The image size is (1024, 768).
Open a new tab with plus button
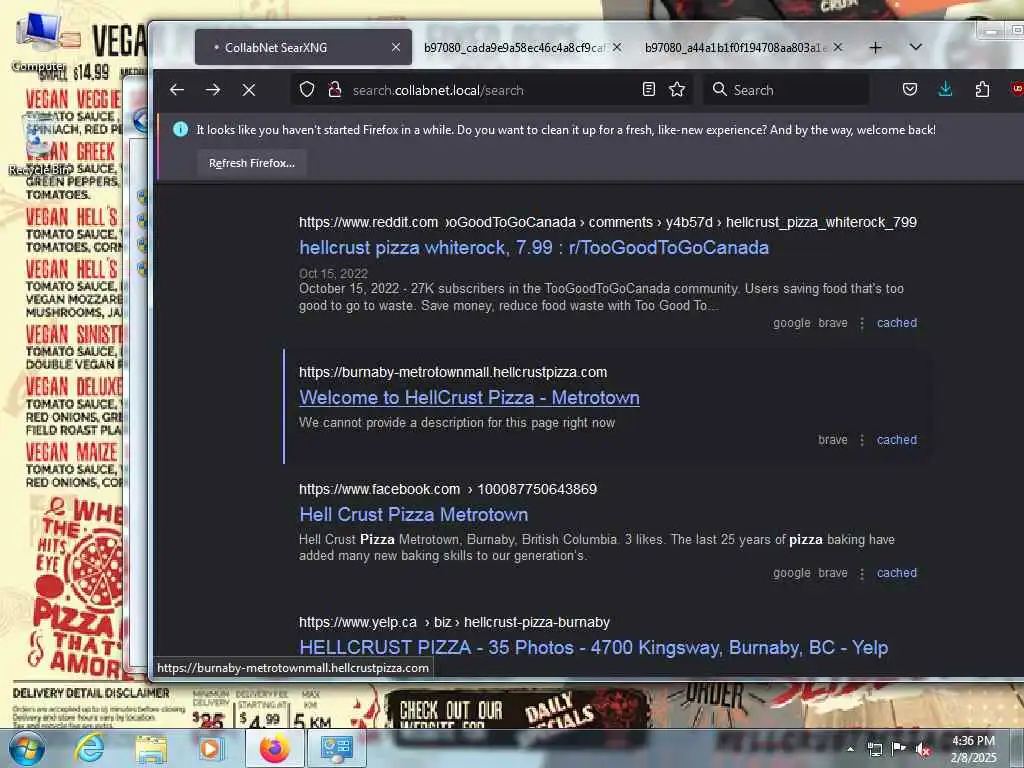[x=876, y=48]
